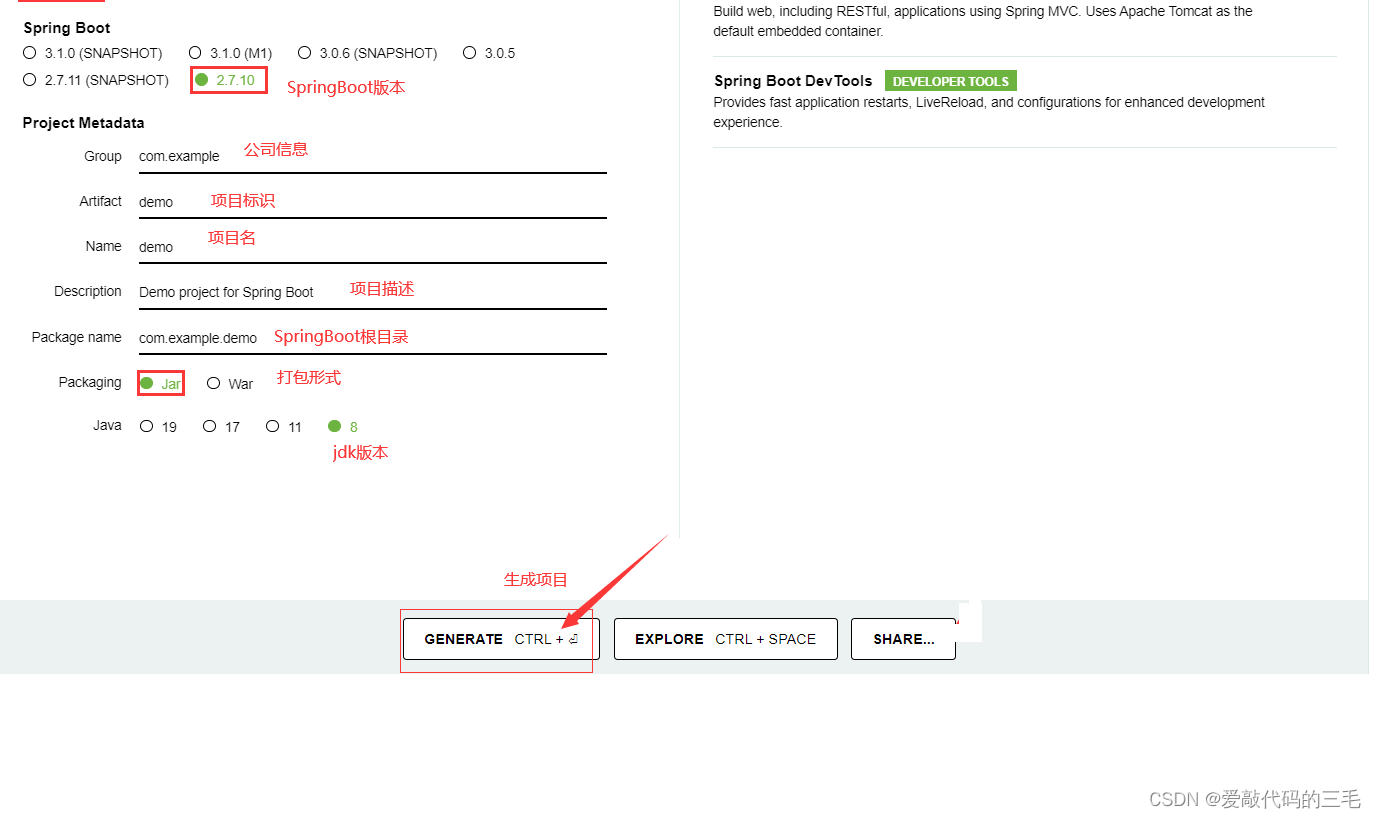The height and width of the screenshot is (818, 1376).
Task: Click the description mentioning Apache Tomcat
Action: pyautogui.click(x=983, y=21)
